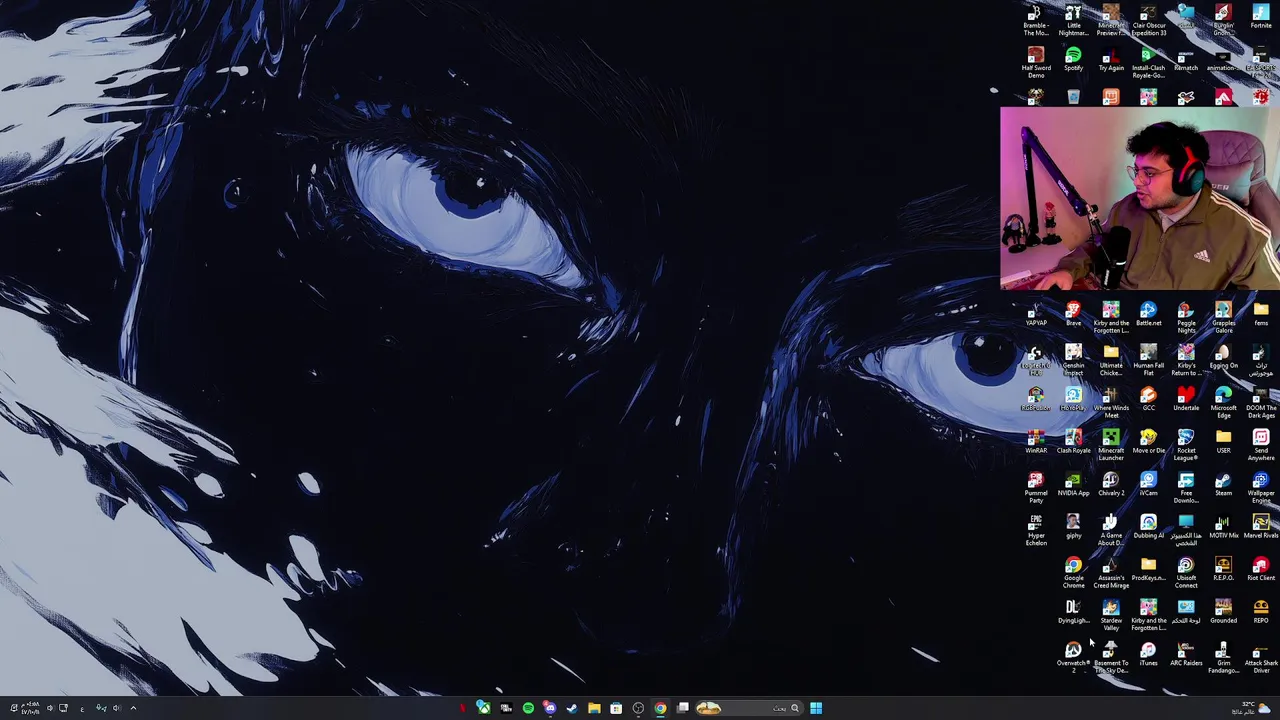Select the Grim Fandango shortcut
The width and height of the screenshot is (1280, 720).
(x=1223, y=658)
